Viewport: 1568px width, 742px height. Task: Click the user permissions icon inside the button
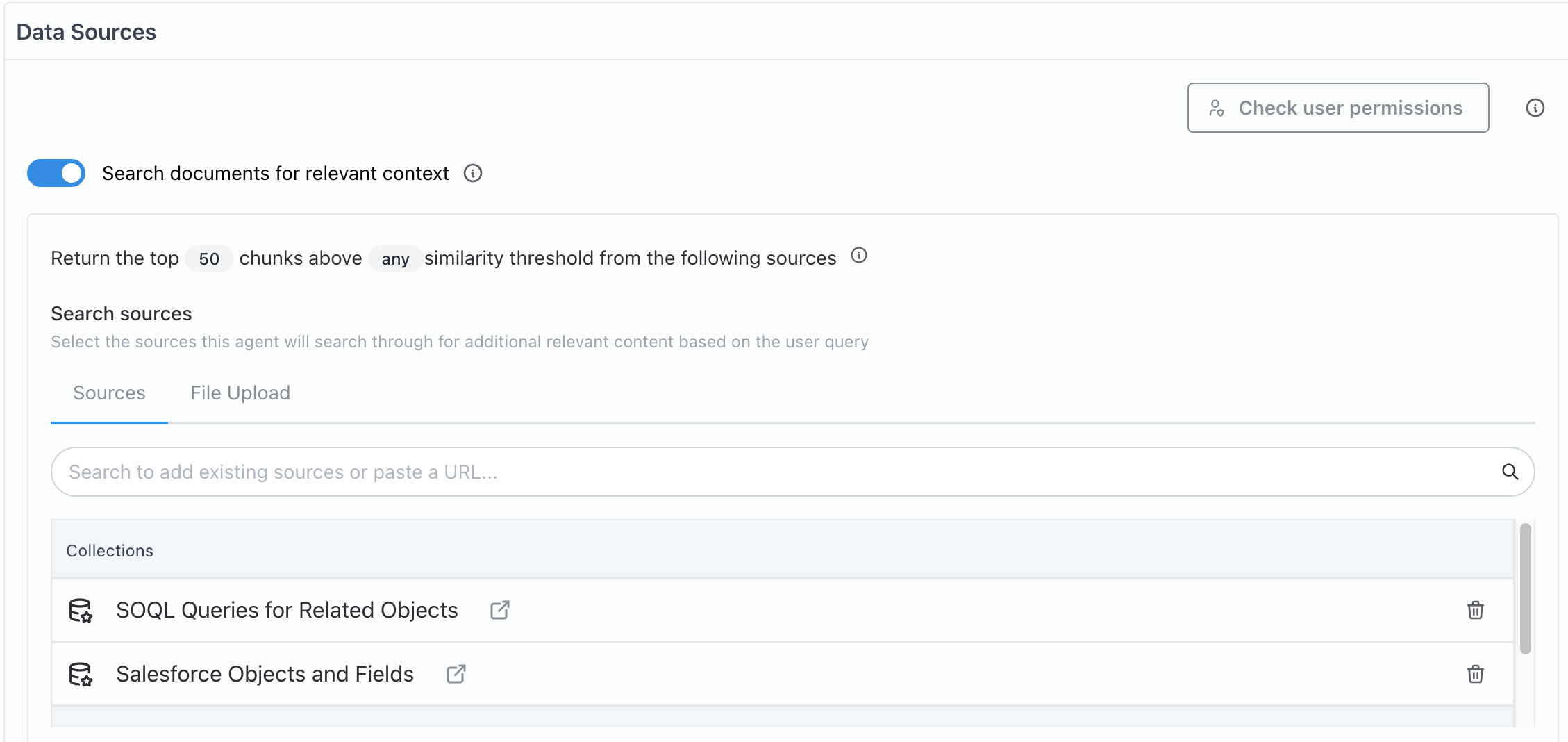click(x=1217, y=108)
